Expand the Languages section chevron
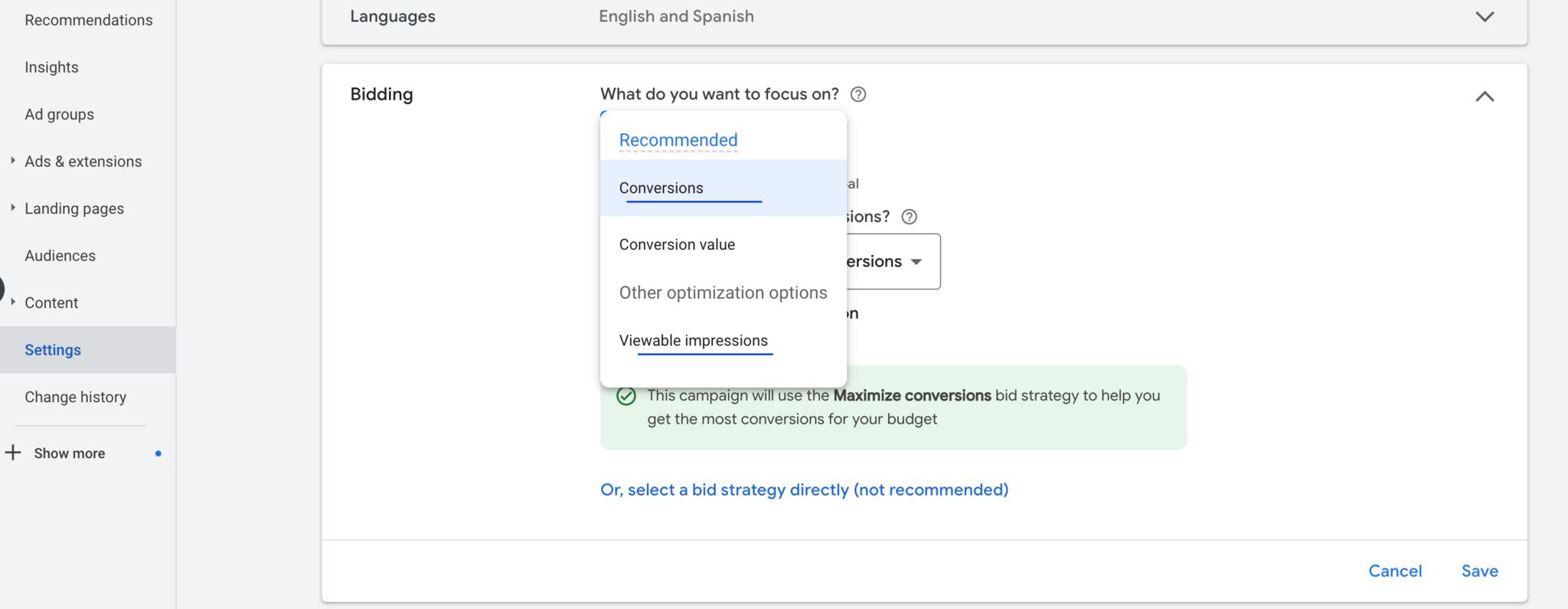Image resolution: width=1568 pixels, height=609 pixels. click(x=1484, y=17)
